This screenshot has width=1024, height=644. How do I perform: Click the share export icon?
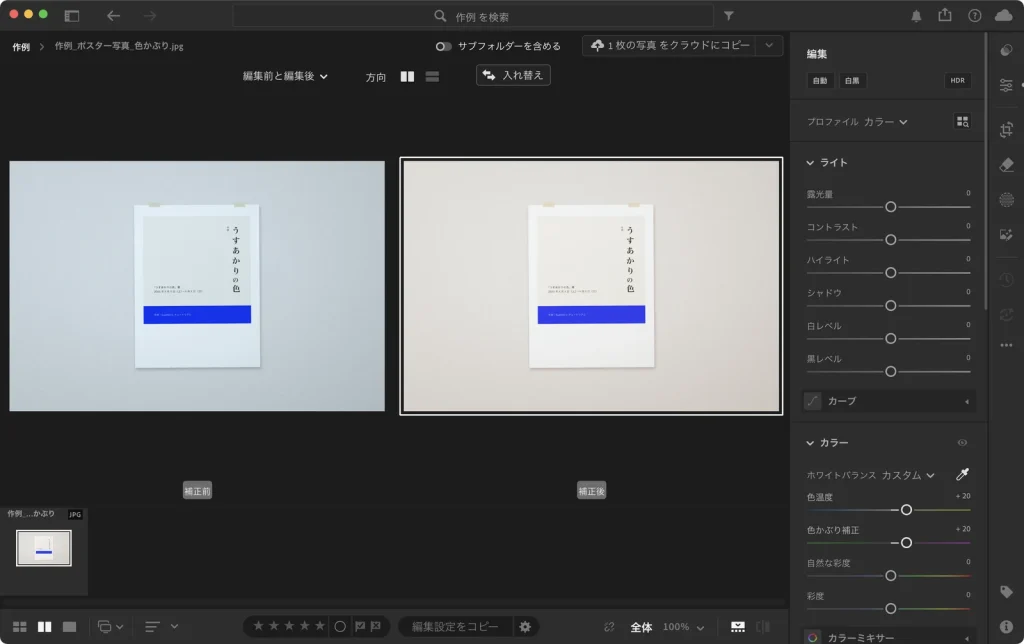click(x=945, y=15)
